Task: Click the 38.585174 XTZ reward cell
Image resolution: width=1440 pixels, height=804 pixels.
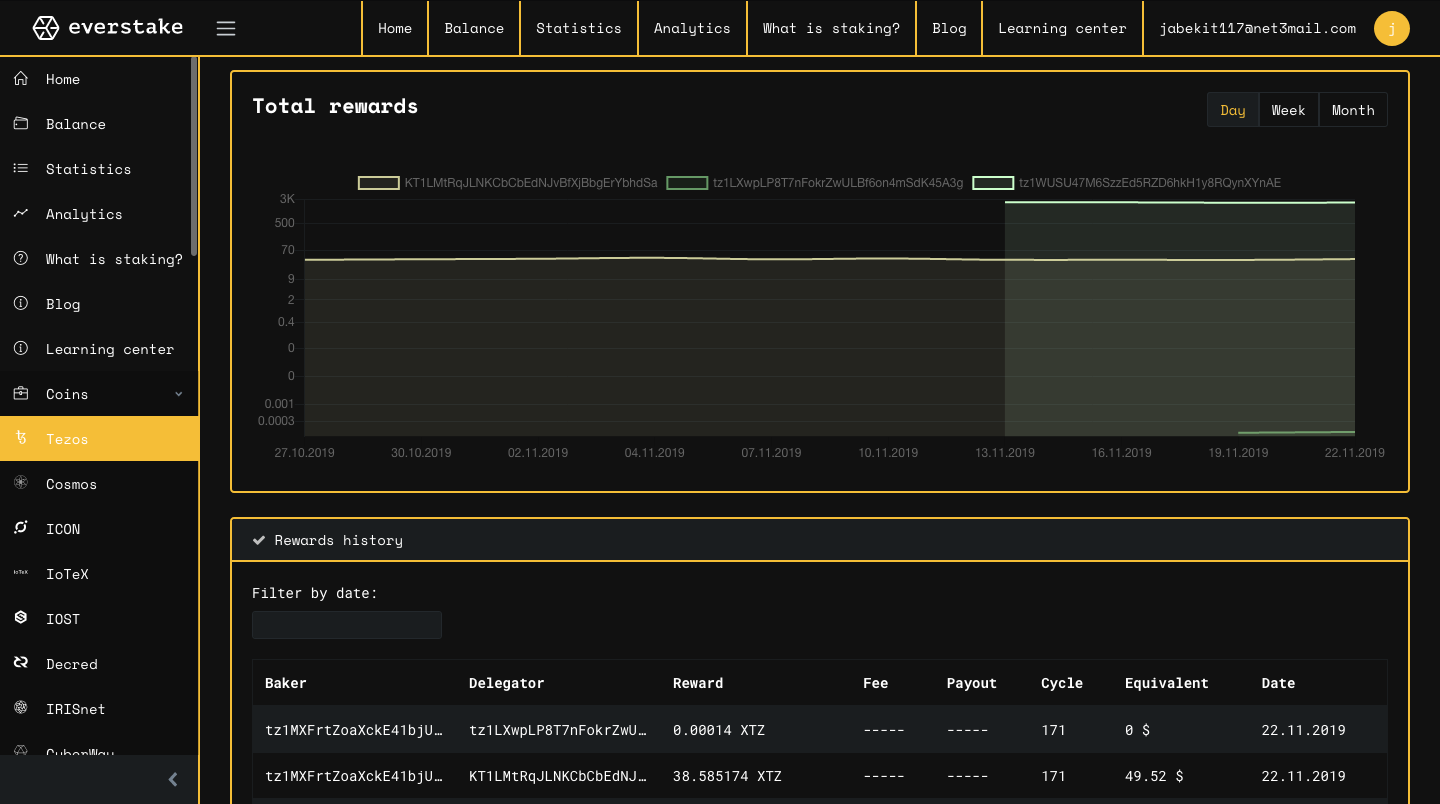Action: (x=727, y=776)
